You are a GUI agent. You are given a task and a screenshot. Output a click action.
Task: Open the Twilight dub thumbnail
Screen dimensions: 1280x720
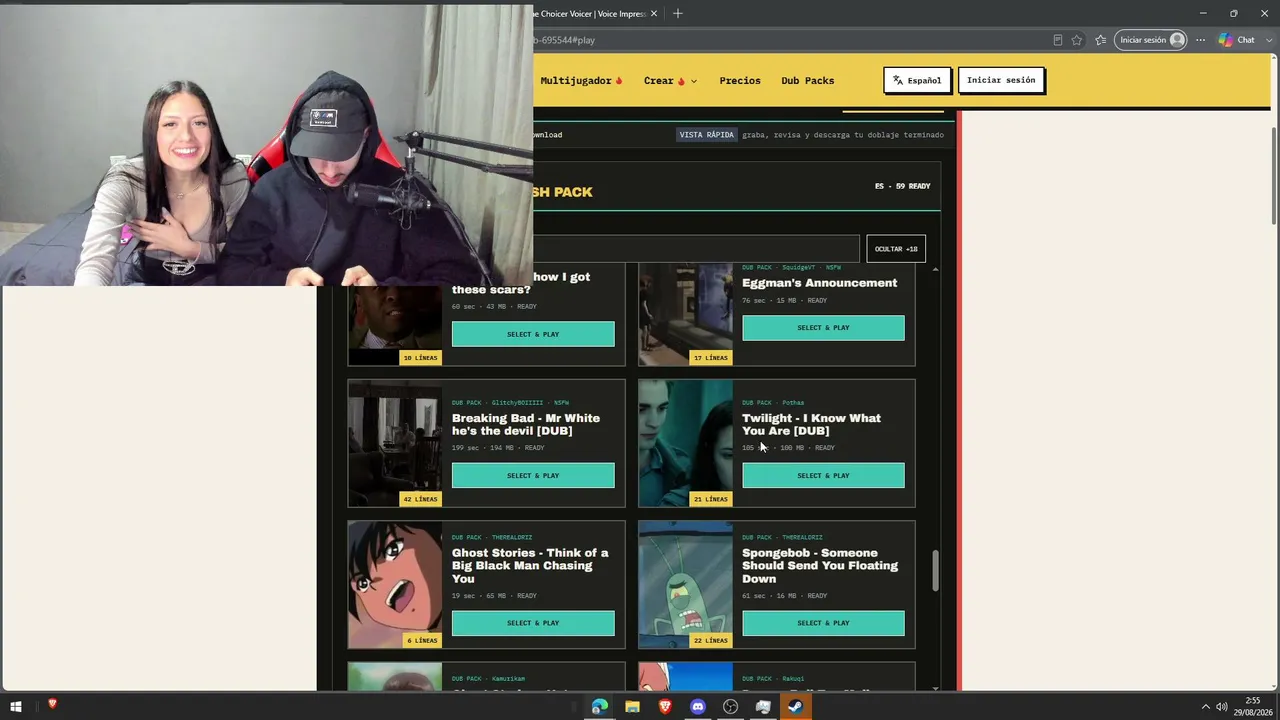pos(685,443)
